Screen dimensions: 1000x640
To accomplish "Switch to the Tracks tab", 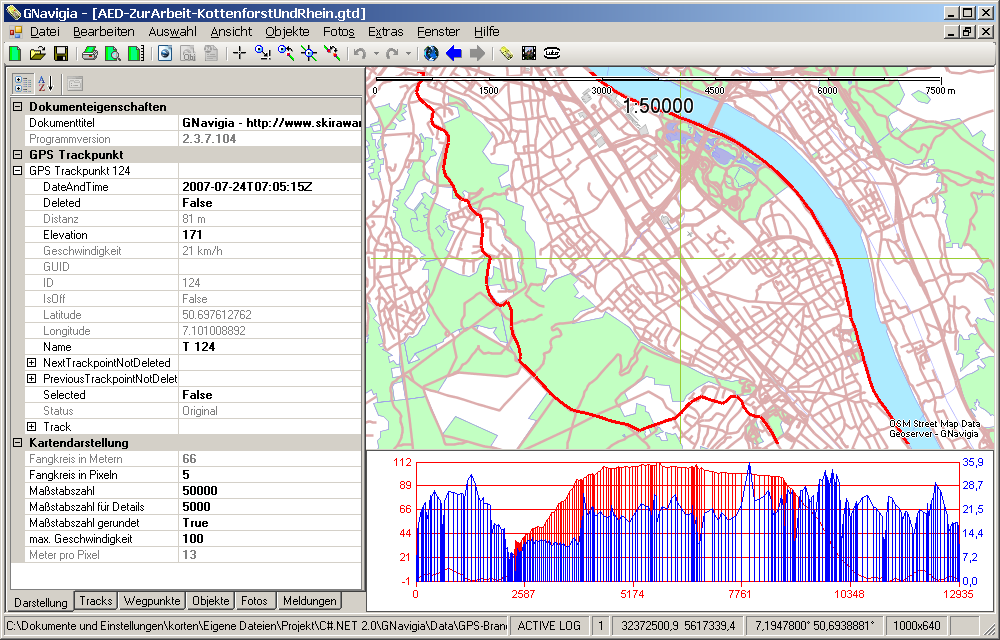I will 96,600.
